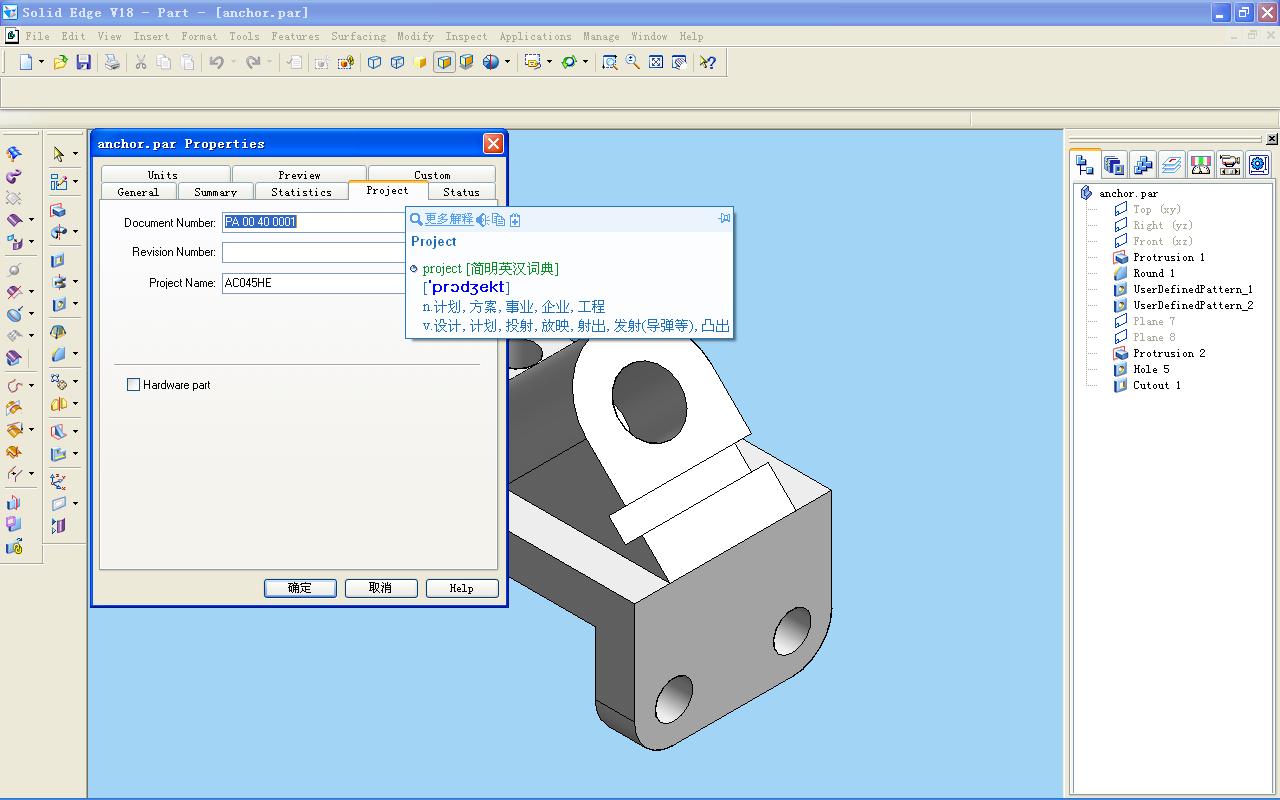Viewport: 1280px width, 800px height.
Task: Click the pin icon on the dictionary popup
Action: [x=724, y=218]
